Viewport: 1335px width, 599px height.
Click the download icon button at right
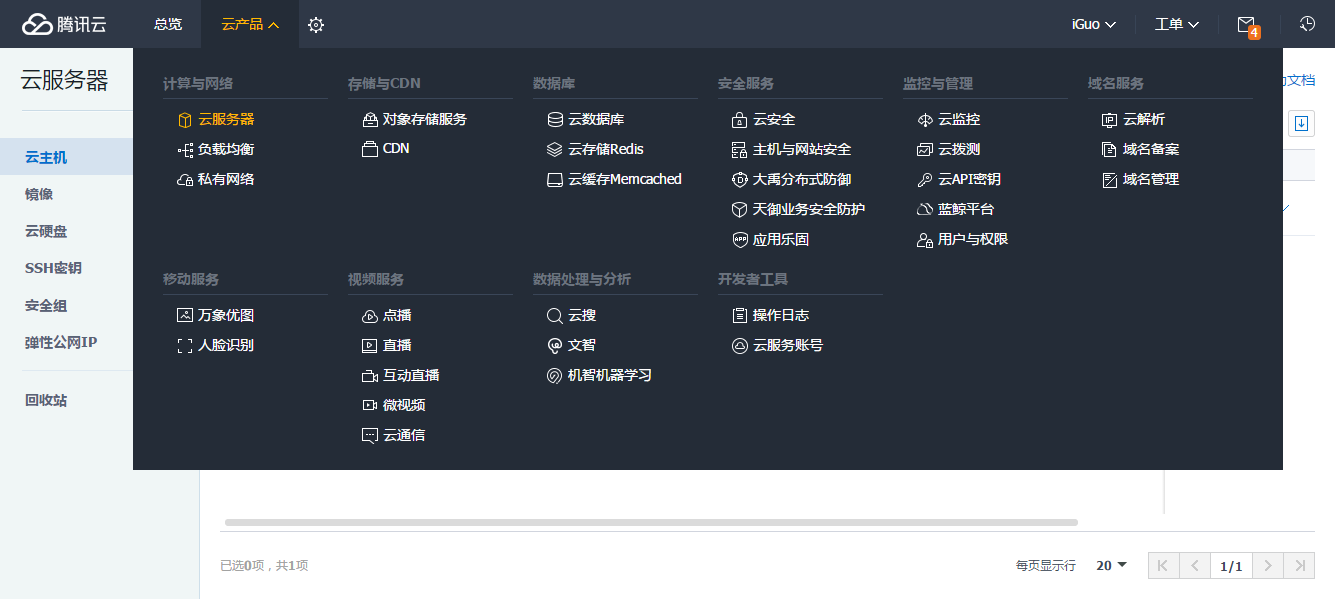tap(1301, 123)
